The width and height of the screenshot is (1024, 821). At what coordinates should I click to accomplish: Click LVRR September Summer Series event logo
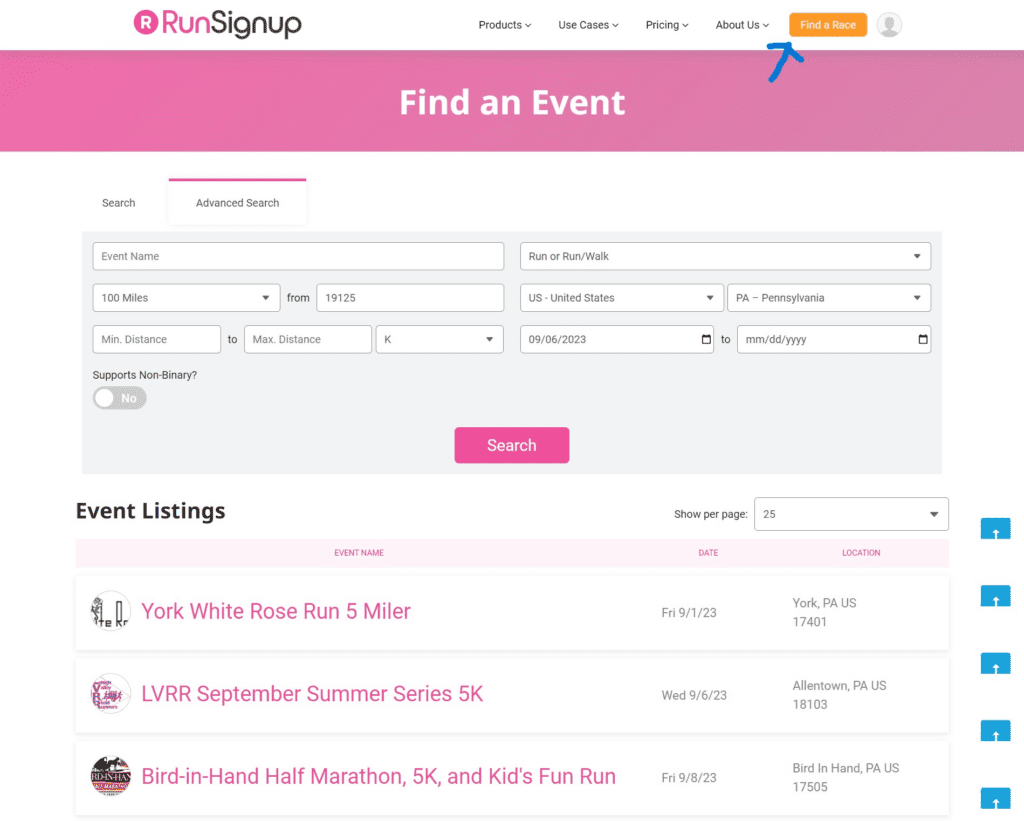pos(110,694)
